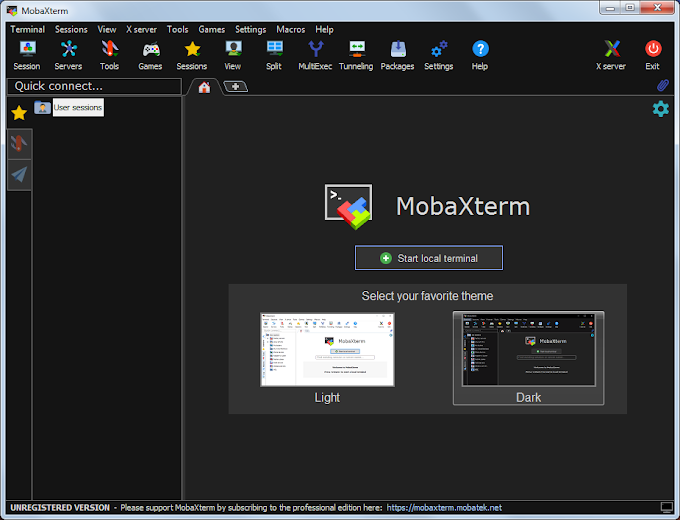Select the Light theme thumbnail

point(327,350)
